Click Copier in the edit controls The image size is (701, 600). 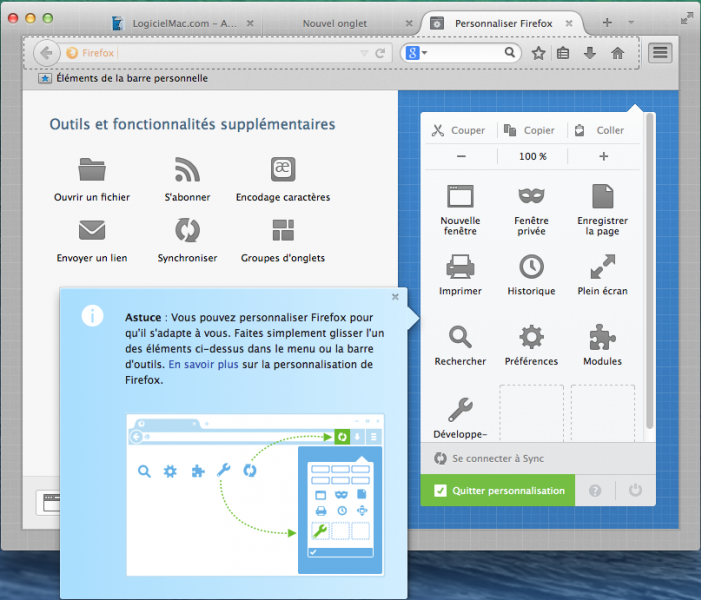[532, 130]
